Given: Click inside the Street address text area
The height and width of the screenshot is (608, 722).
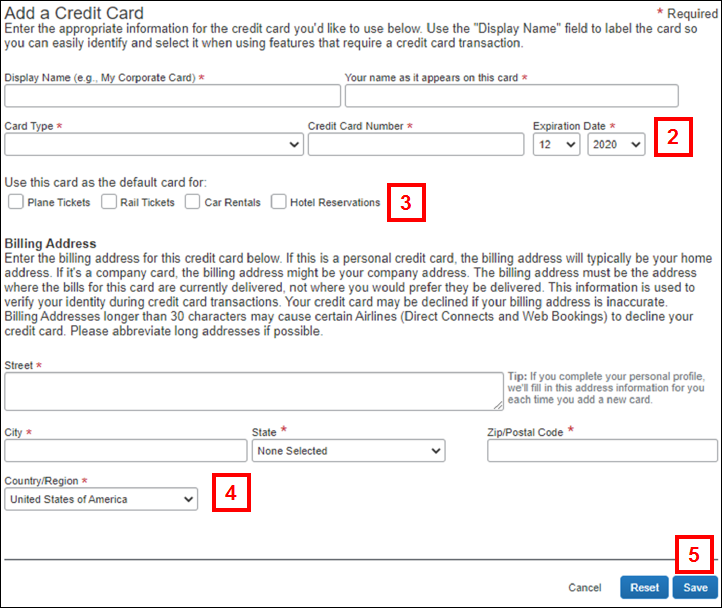Looking at the screenshot, I should coord(253,391).
